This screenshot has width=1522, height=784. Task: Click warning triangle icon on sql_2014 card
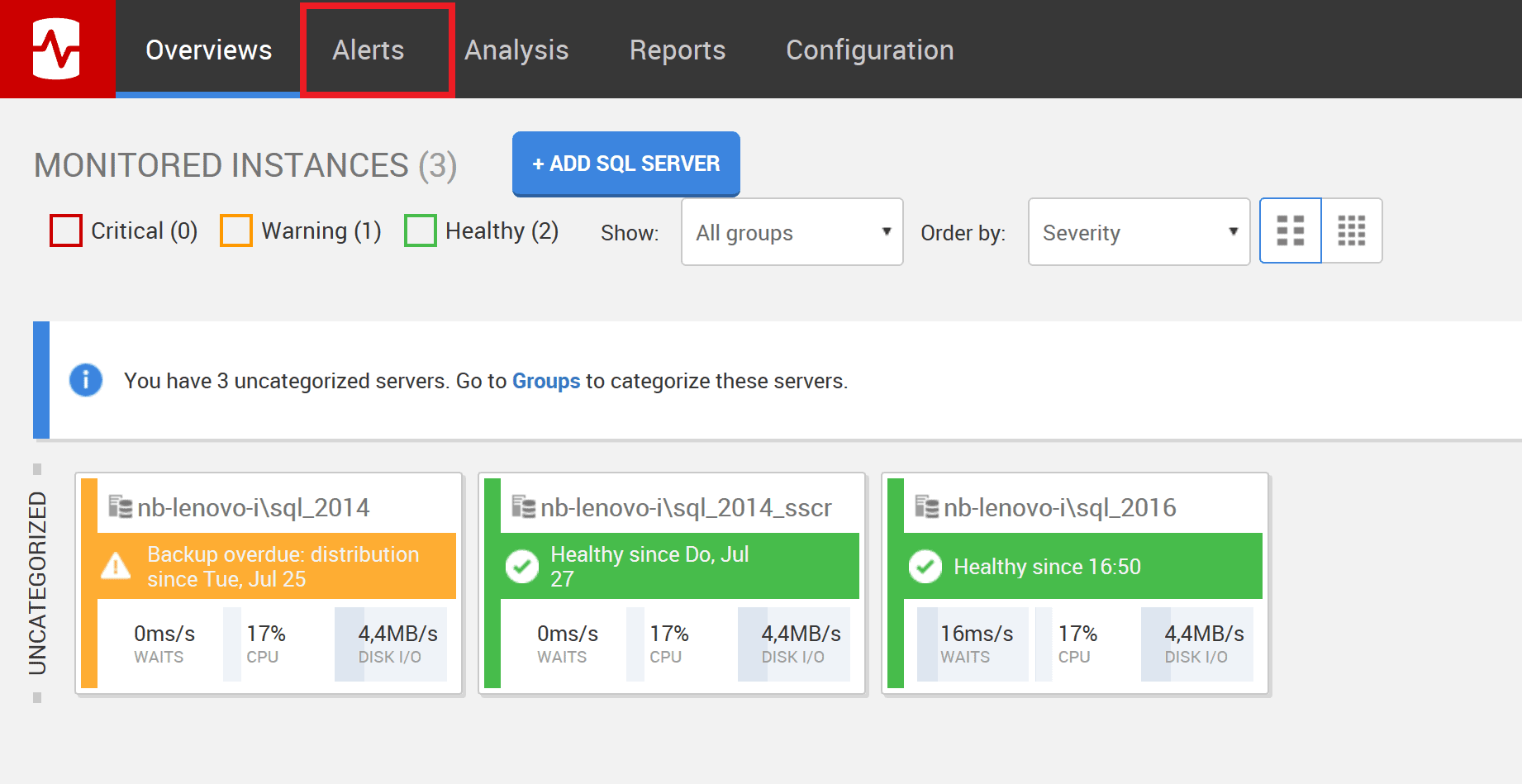point(116,567)
